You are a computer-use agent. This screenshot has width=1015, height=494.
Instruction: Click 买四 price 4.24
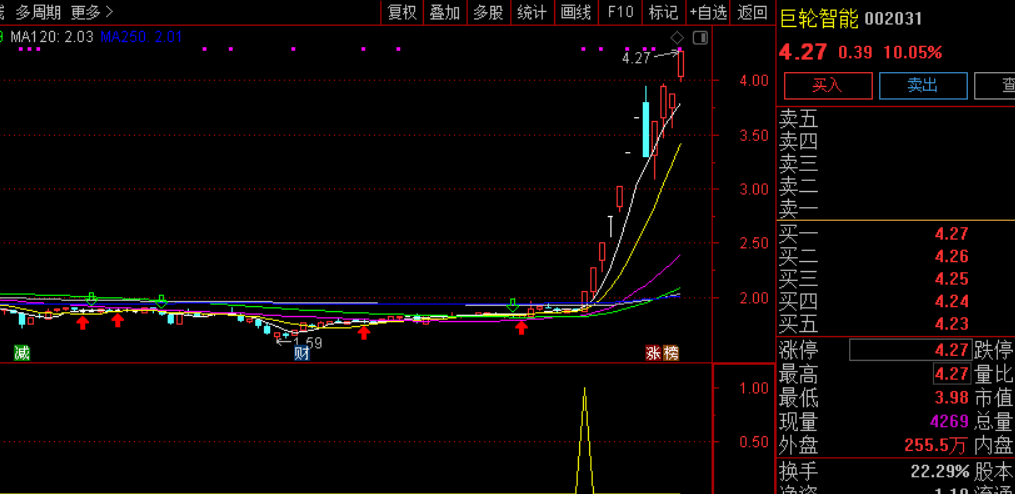coord(952,302)
